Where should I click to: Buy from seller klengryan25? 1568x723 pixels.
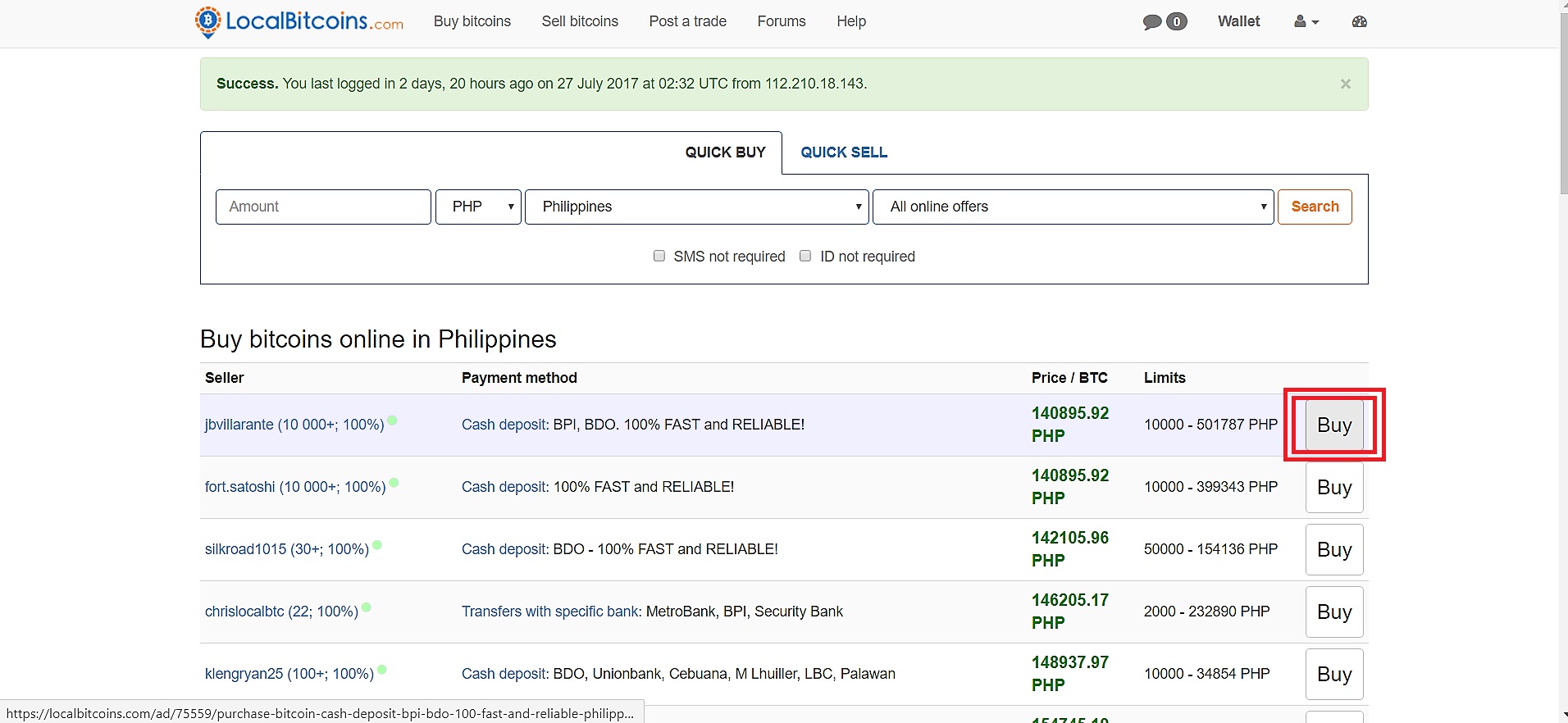1334,674
